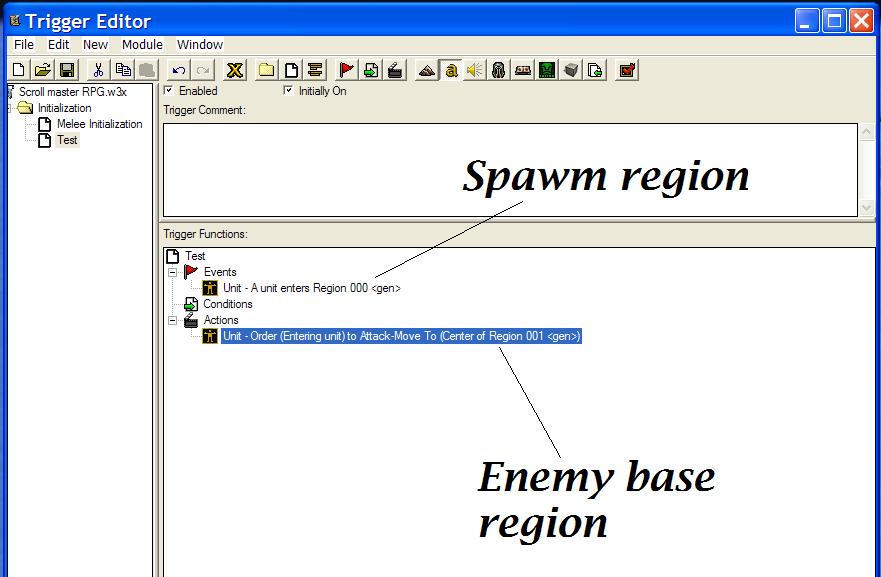
Task: Add new action with clapperboard icon
Action: click(x=395, y=70)
